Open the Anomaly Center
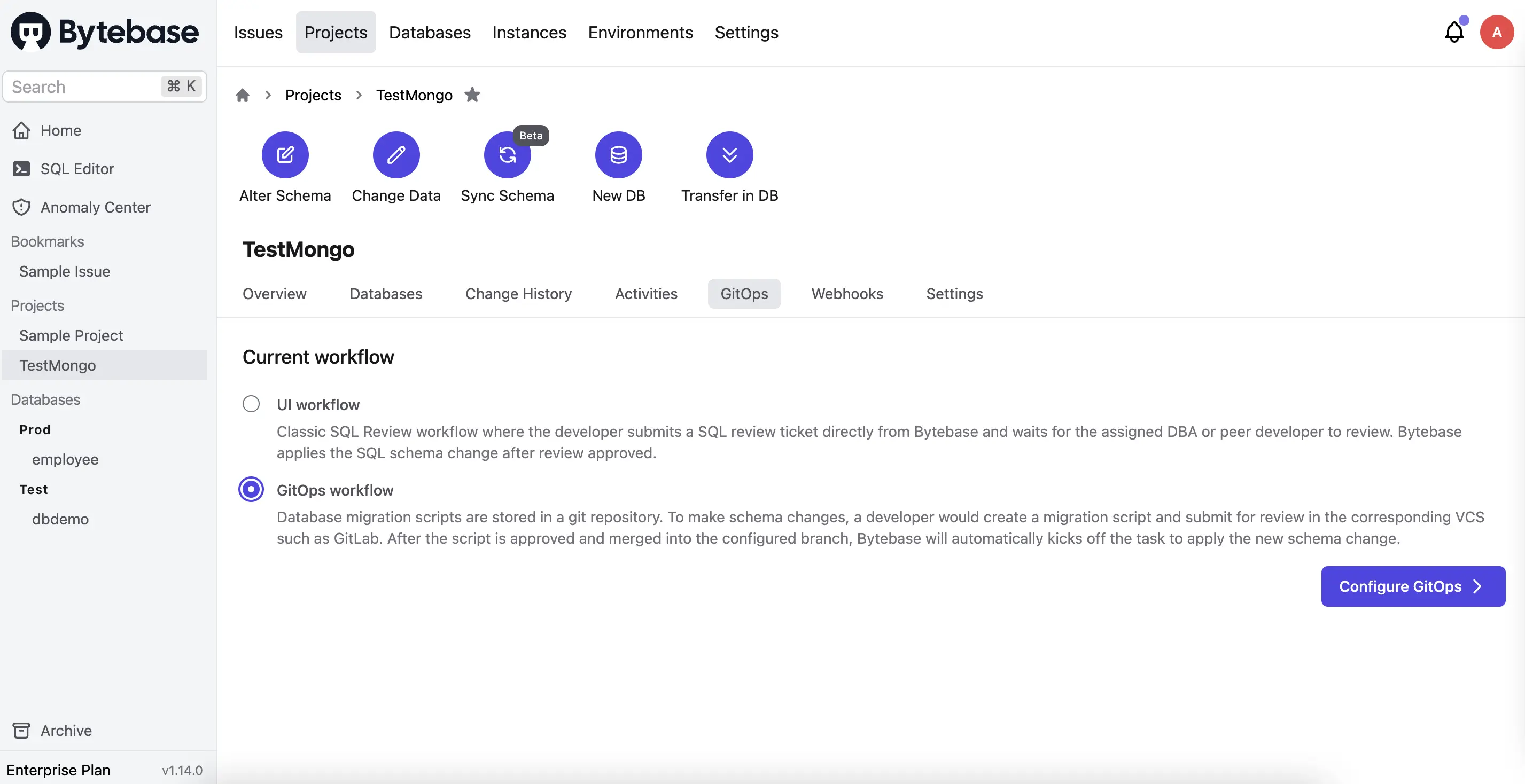The image size is (1525, 784). point(95,207)
